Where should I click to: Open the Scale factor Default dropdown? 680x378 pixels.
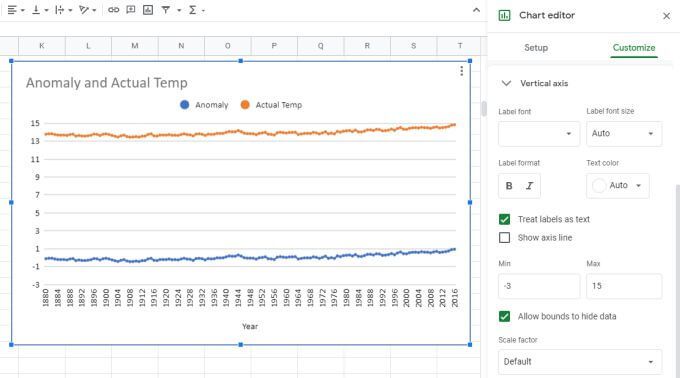pyautogui.click(x=580, y=362)
